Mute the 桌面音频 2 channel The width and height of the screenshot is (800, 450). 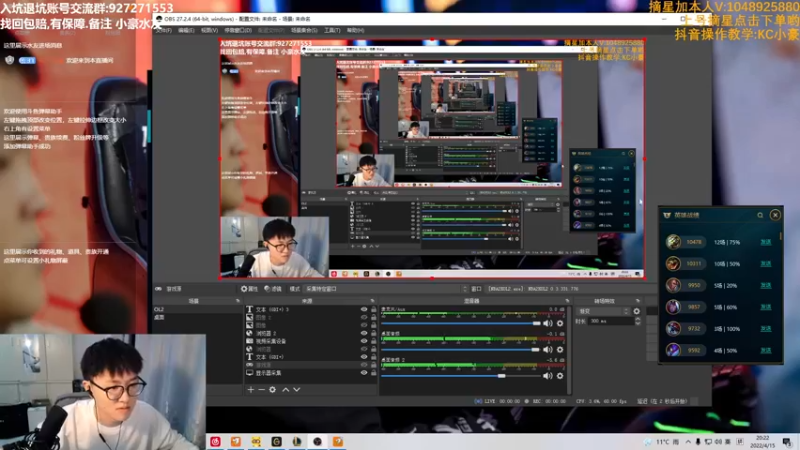point(548,376)
